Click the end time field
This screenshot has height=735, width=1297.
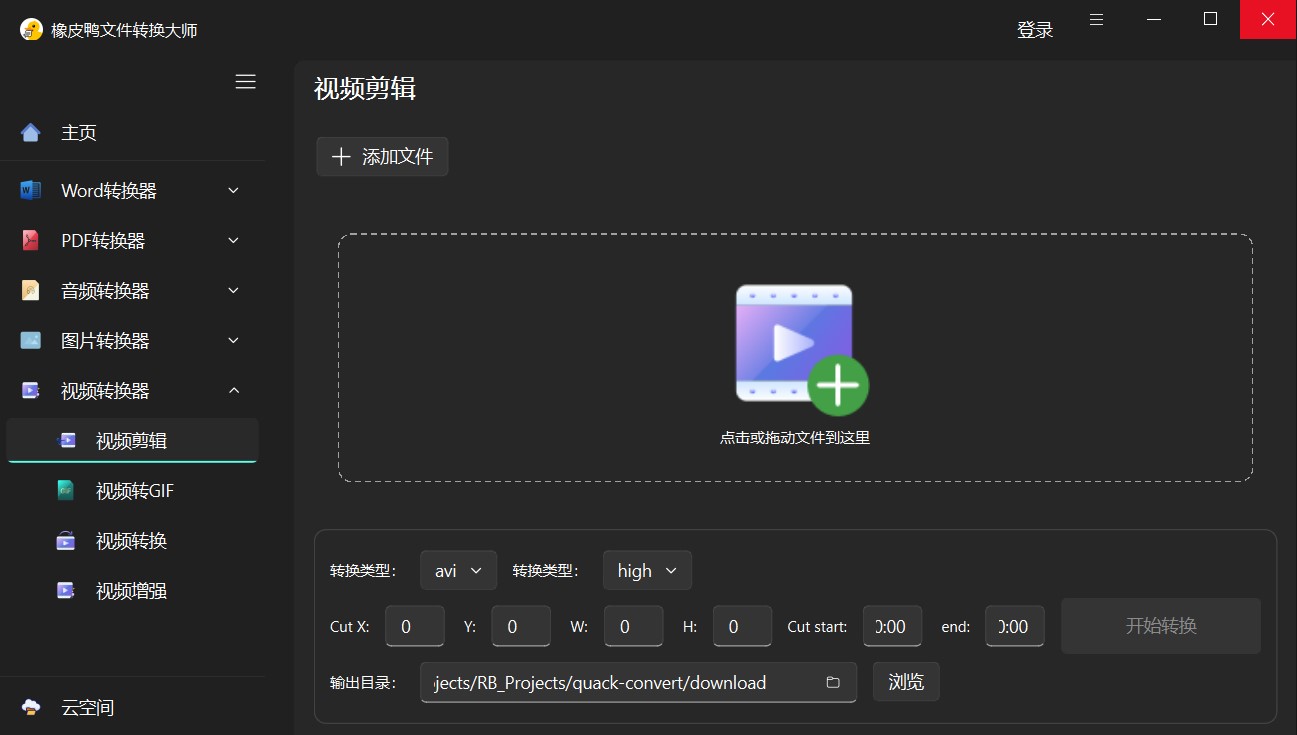(1015, 626)
